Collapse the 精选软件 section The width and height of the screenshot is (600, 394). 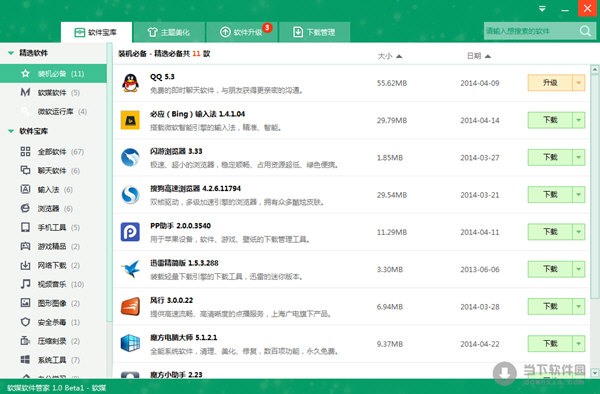point(11,53)
